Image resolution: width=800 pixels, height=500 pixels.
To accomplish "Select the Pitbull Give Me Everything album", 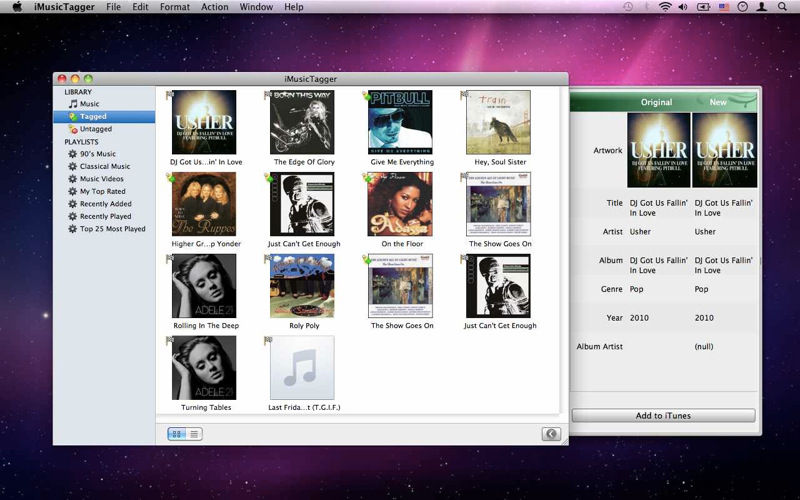I will [x=401, y=122].
